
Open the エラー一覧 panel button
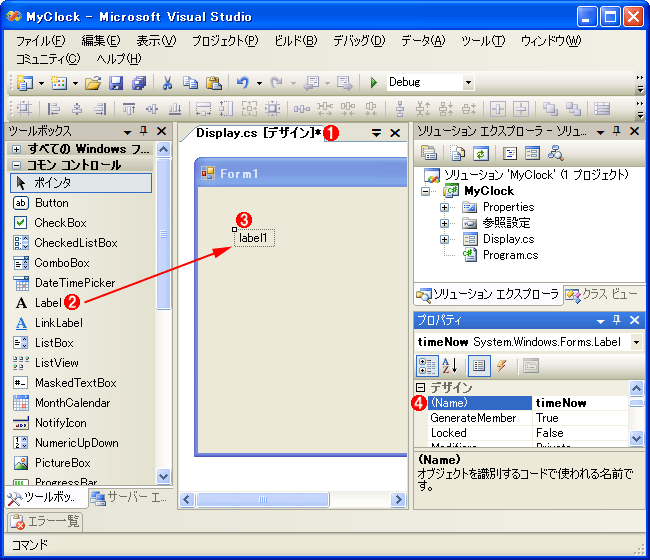tap(45, 521)
